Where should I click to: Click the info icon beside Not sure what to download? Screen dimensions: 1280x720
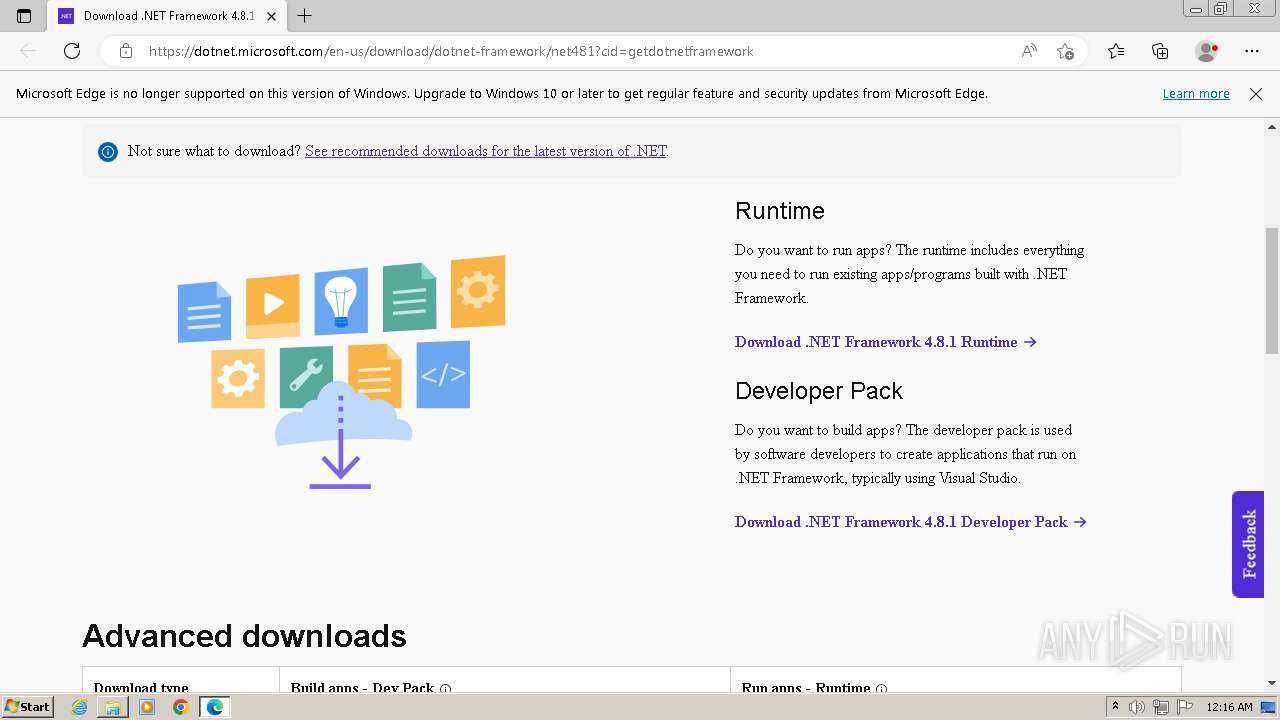(108, 152)
